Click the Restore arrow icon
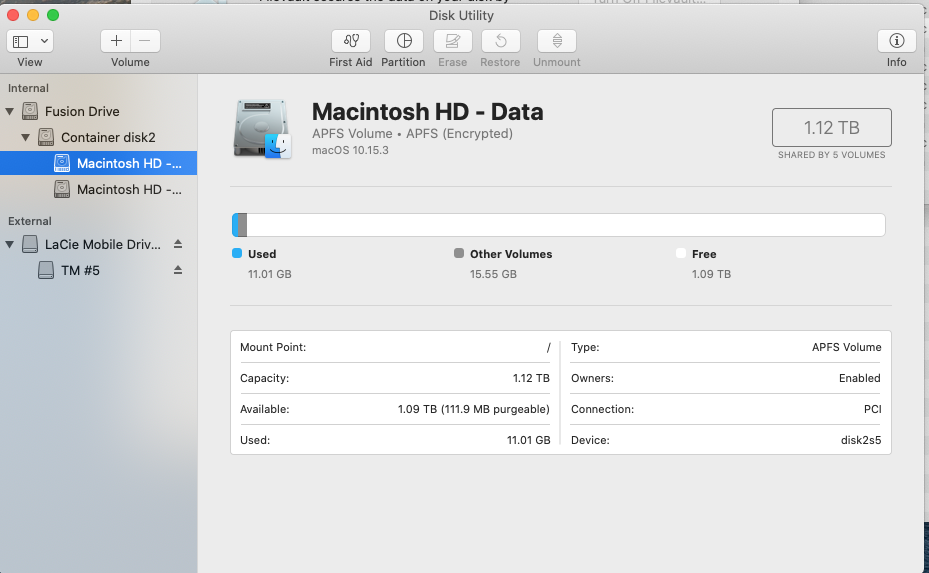The image size is (929, 573). pyautogui.click(x=501, y=41)
